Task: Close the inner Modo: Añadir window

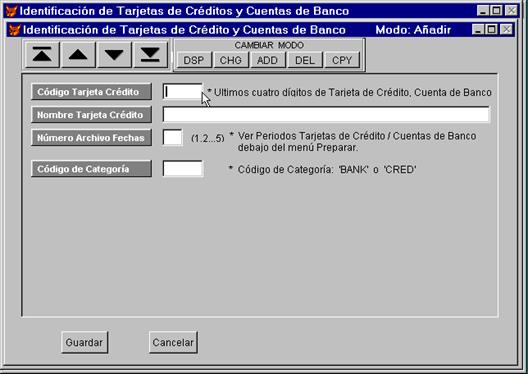Action: [x=506, y=30]
